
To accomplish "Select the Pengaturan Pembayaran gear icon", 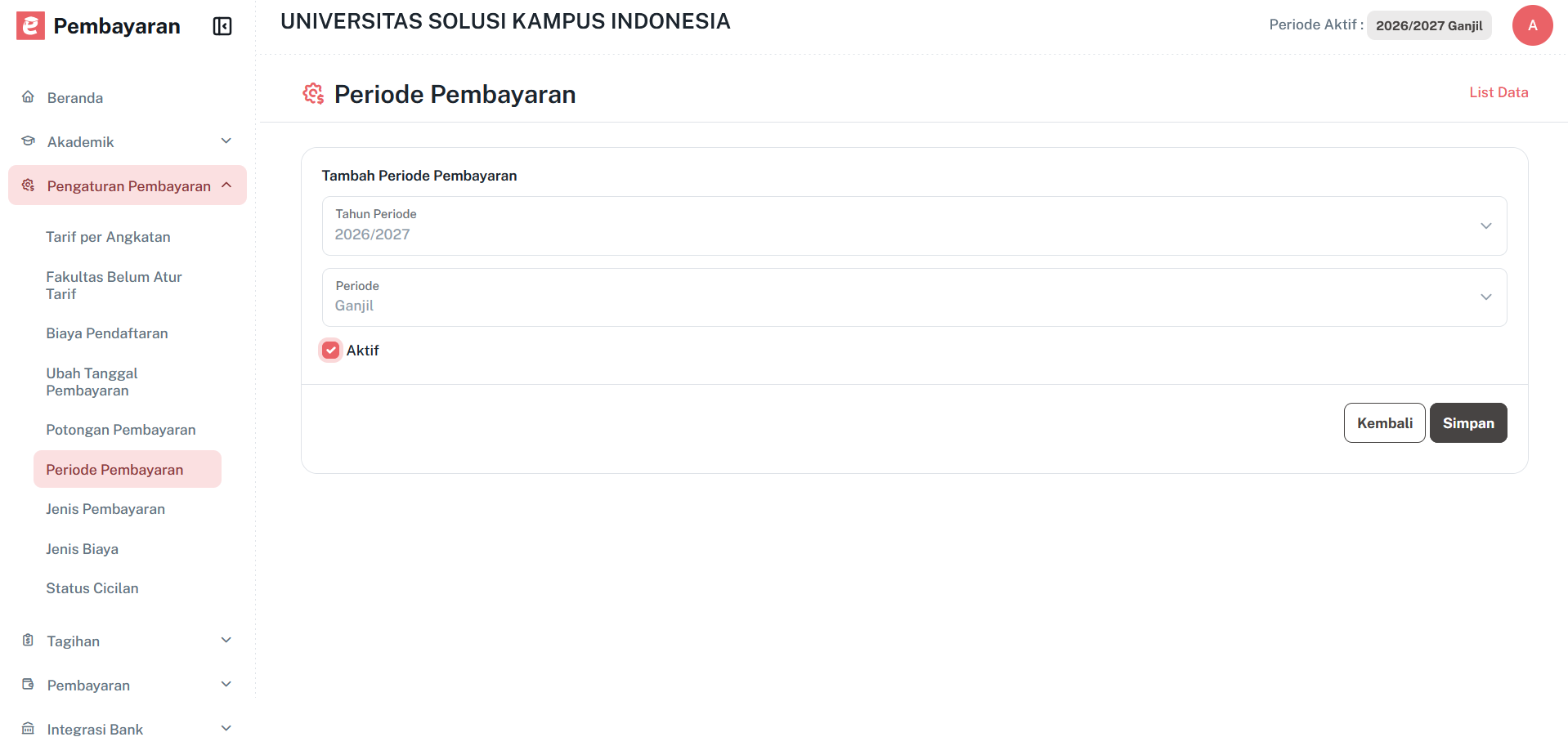I will click(28, 185).
